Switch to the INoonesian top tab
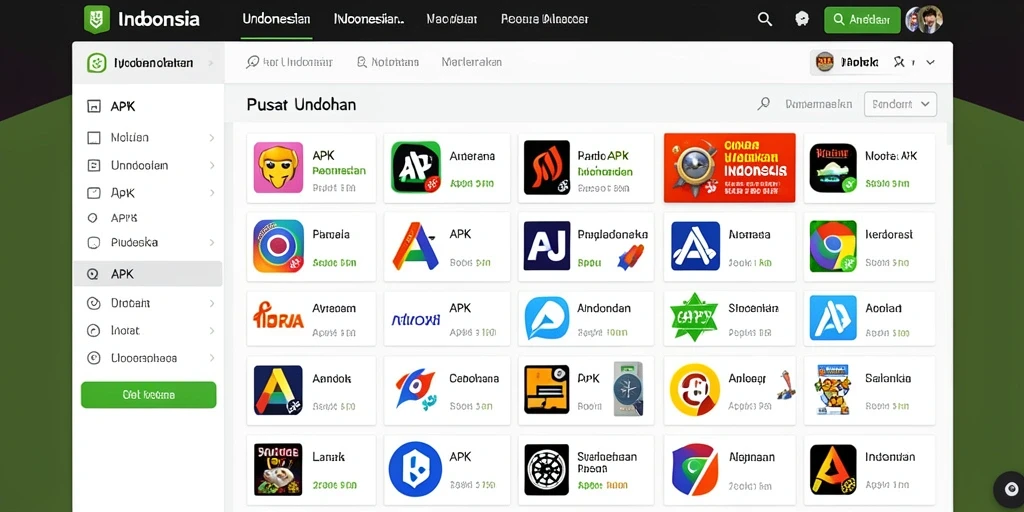This screenshot has height=512, width=1024. tap(369, 19)
